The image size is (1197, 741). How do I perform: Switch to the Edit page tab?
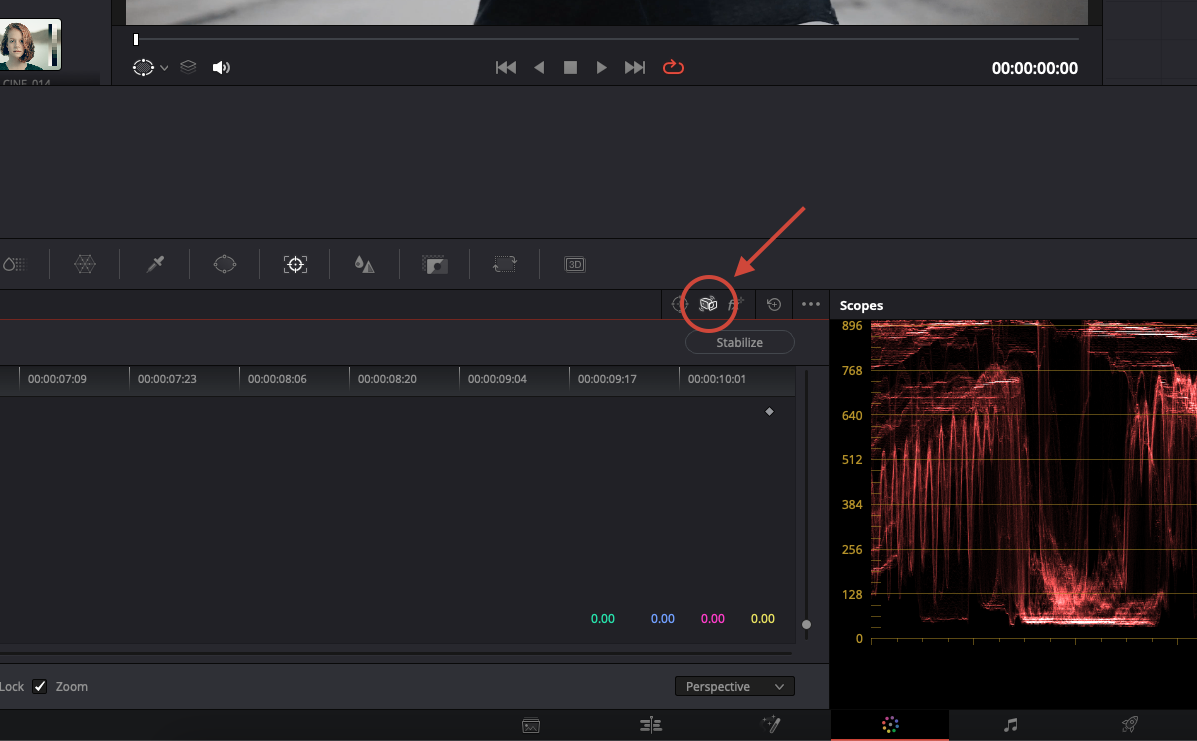coord(651,724)
